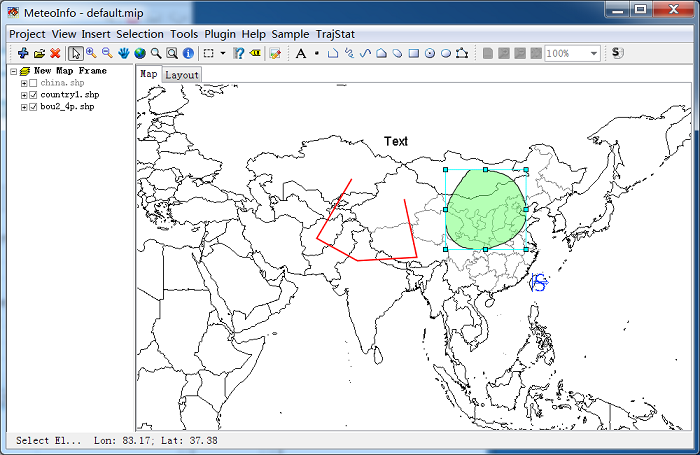This screenshot has width=700, height=455.
Task: Open the Select Features tool dropdown arrow
Action: (223, 53)
